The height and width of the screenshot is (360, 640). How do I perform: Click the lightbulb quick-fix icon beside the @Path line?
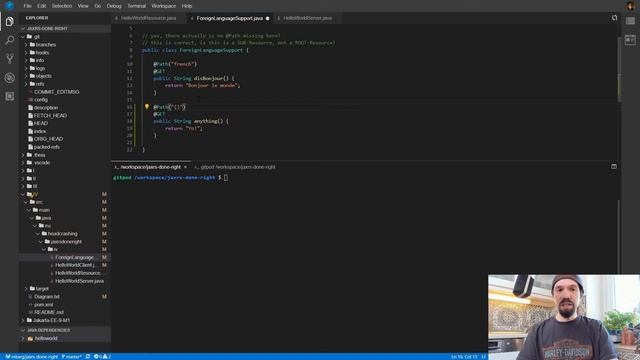point(147,107)
